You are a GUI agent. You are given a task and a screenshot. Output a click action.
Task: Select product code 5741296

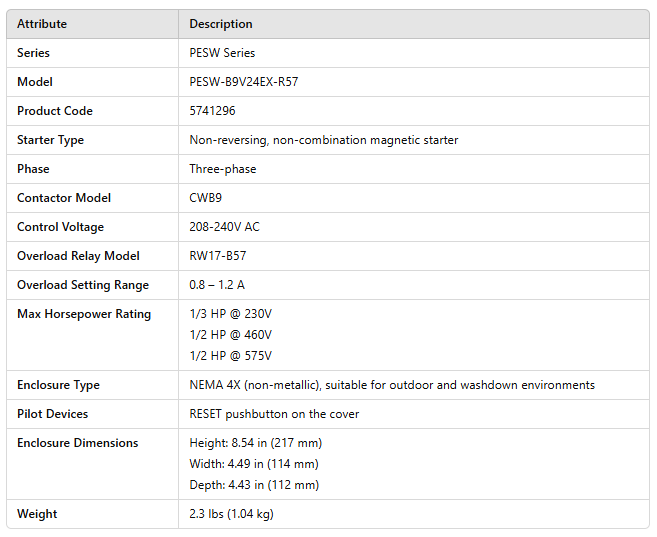(x=214, y=111)
